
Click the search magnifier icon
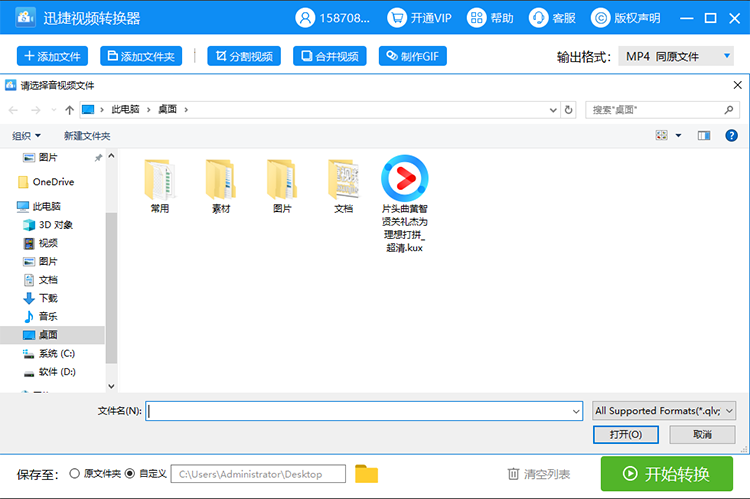coord(728,110)
